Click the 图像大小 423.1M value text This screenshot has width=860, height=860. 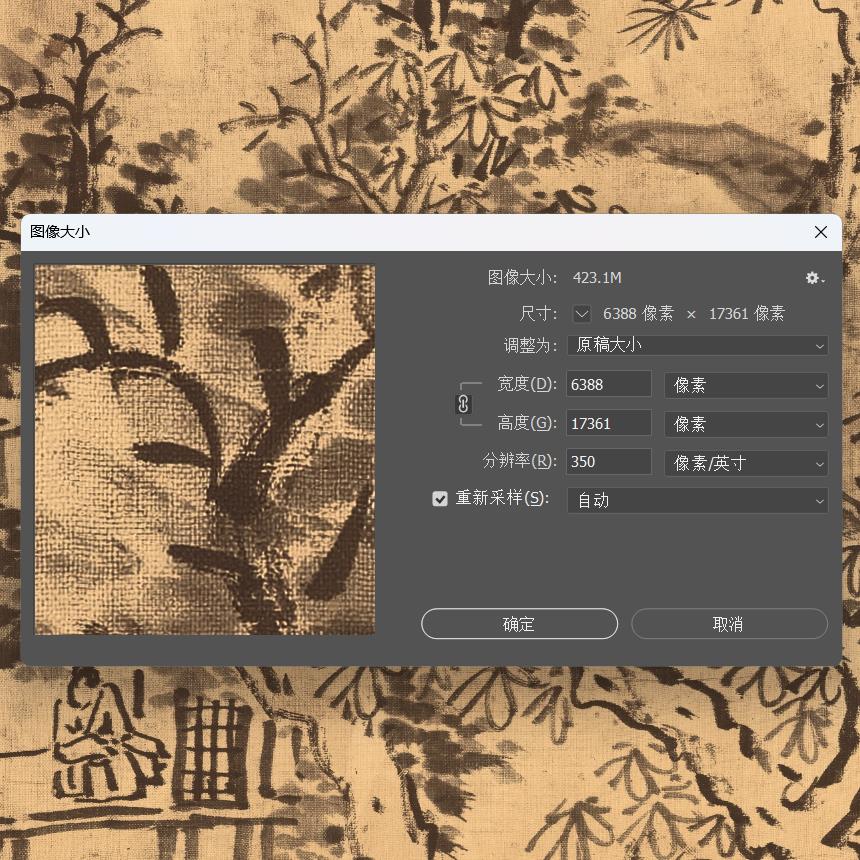597,278
